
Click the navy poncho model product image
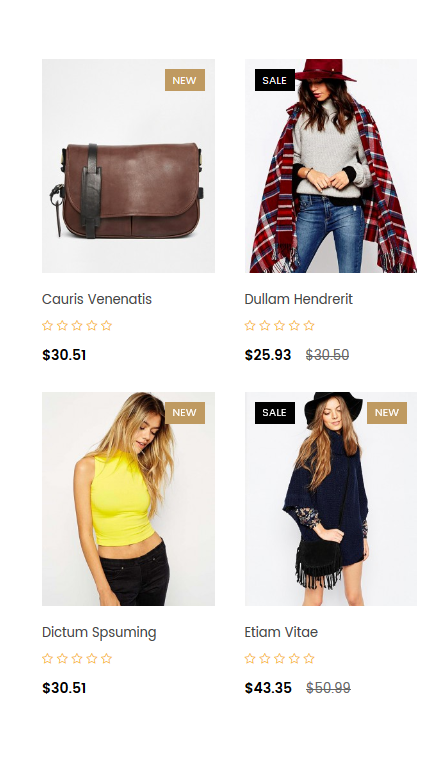(331, 499)
